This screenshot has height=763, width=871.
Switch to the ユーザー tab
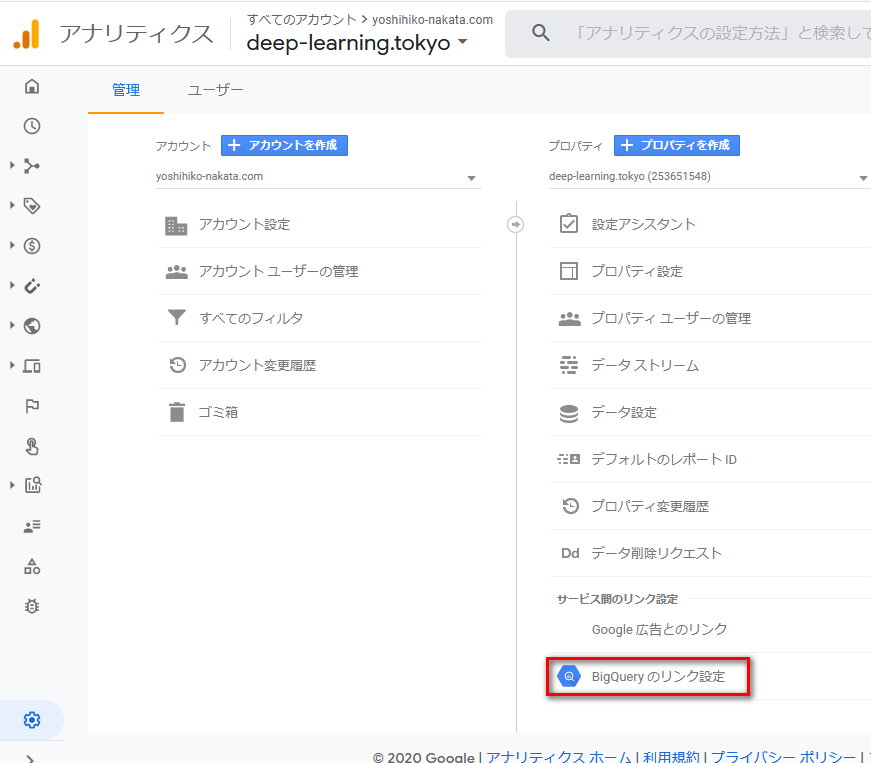tap(215, 90)
